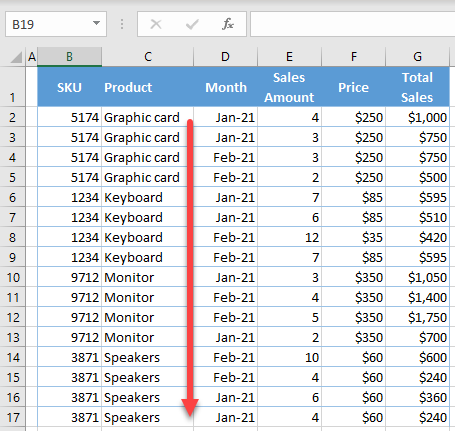Select Feb-21 month cell in row 4
This screenshot has height=431, width=455.
pyautogui.click(x=225, y=157)
